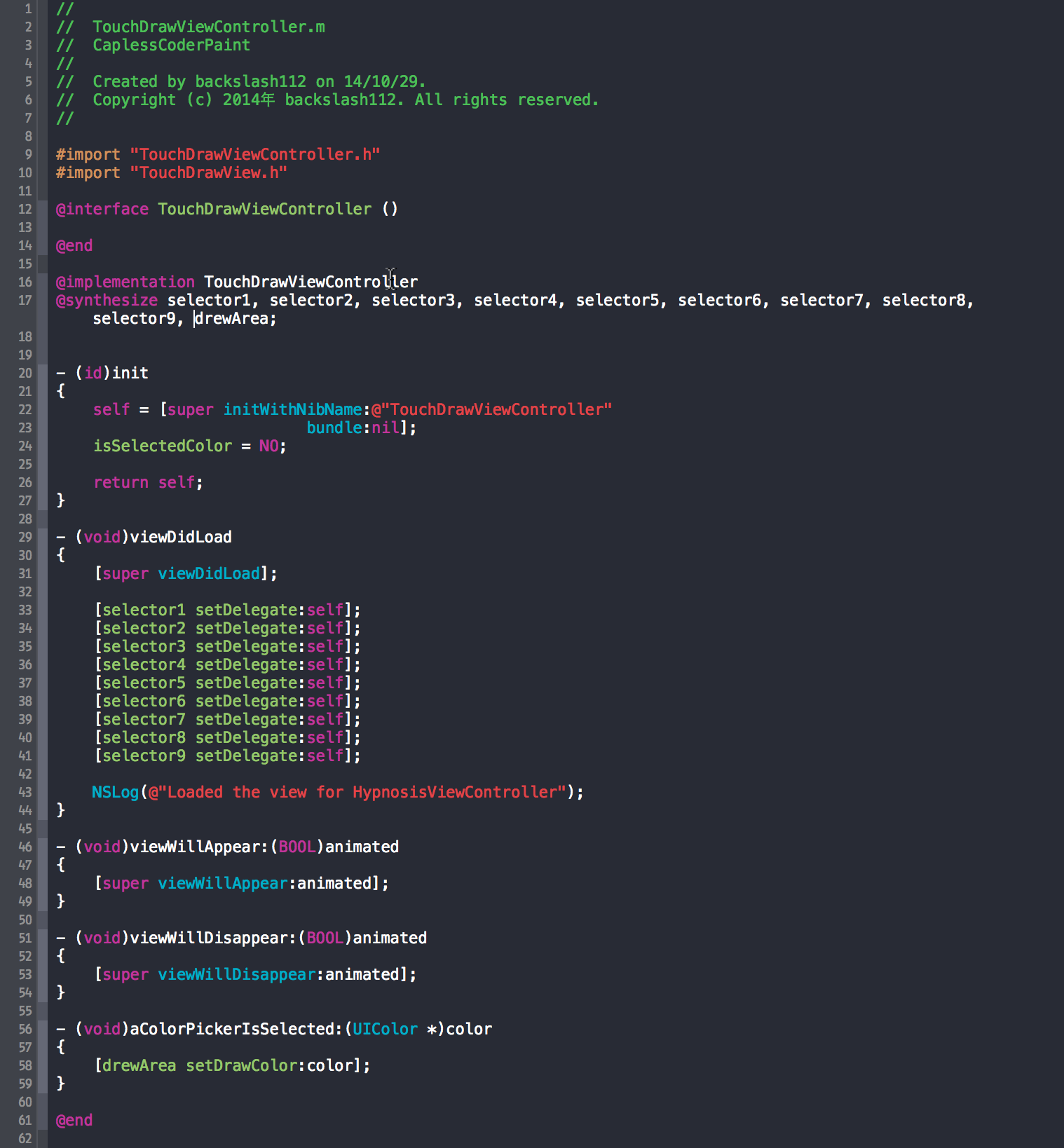The height and width of the screenshot is (1148, 1064).
Task: Click the '[selector7 setDelegate:self];' line
Action: pyautogui.click(x=227, y=719)
